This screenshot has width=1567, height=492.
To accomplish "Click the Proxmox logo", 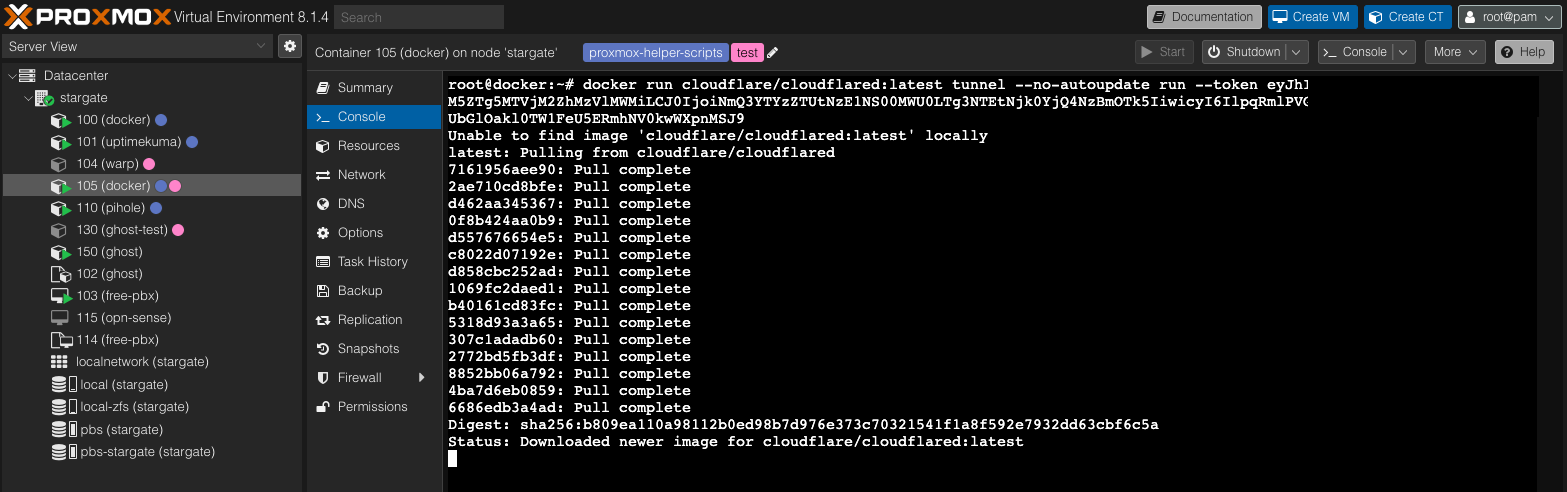I will [x=85, y=17].
